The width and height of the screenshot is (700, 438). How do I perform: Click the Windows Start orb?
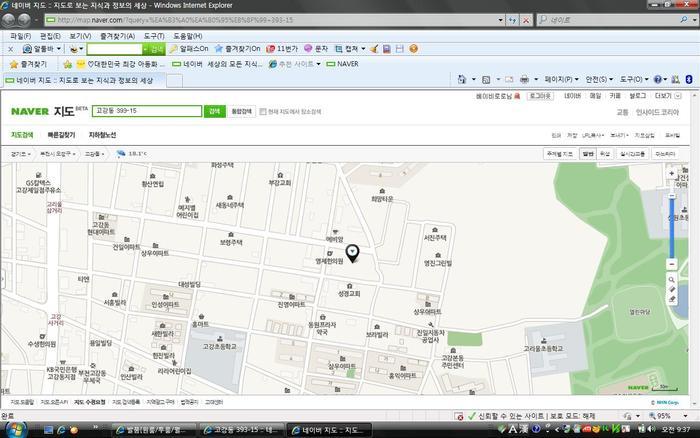[x=16, y=430]
